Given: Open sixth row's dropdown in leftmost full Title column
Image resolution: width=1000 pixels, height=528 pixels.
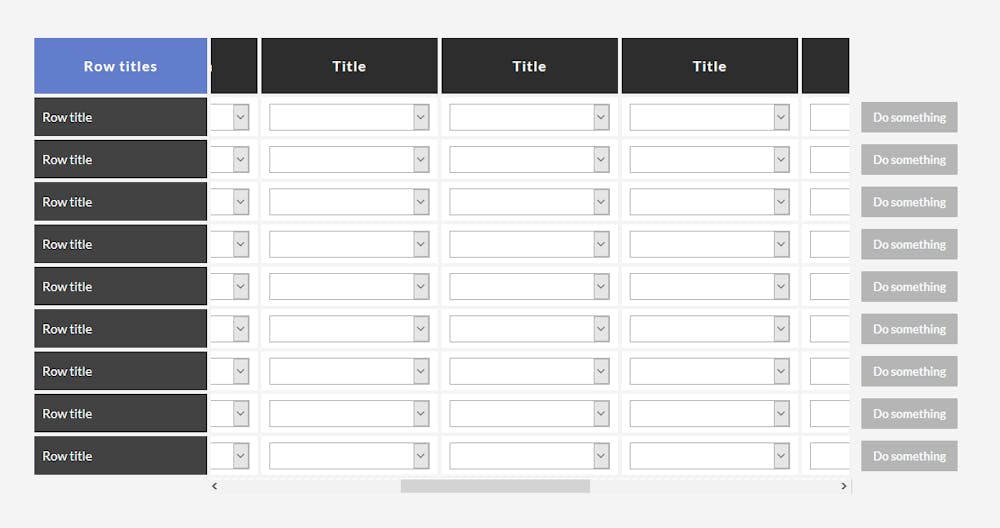Looking at the screenshot, I should pyautogui.click(x=349, y=329).
